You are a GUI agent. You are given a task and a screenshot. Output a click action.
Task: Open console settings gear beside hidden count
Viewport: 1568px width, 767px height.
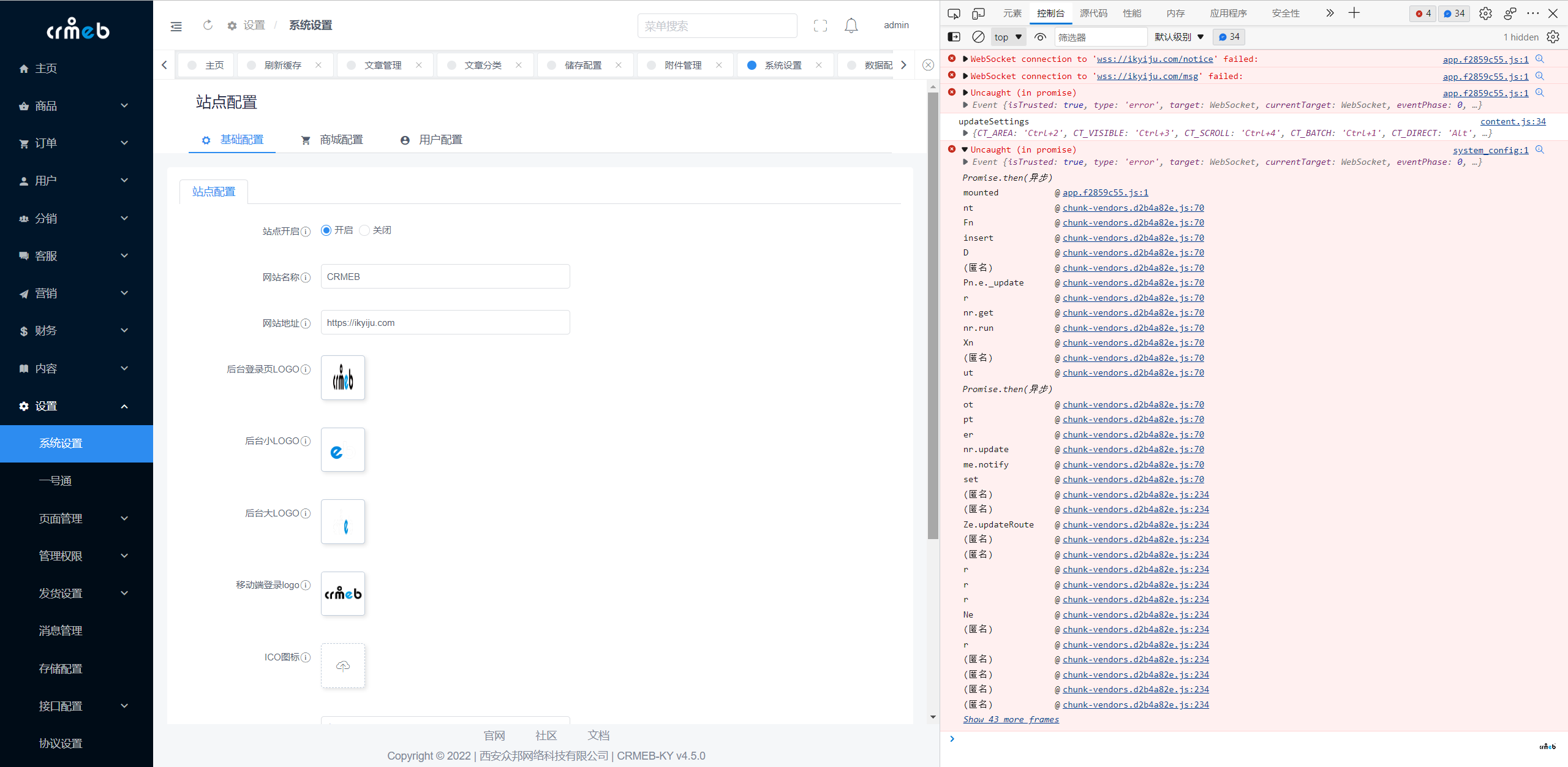(x=1553, y=37)
